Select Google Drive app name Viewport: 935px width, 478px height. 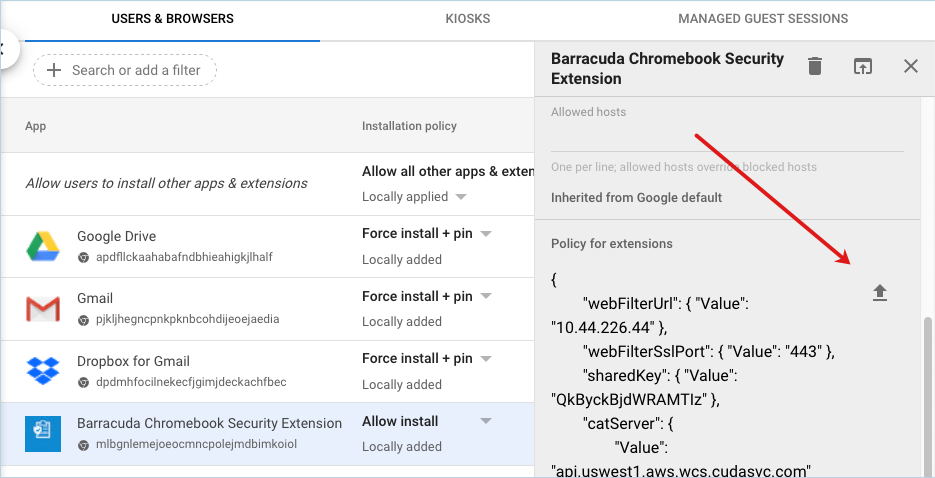click(x=116, y=236)
